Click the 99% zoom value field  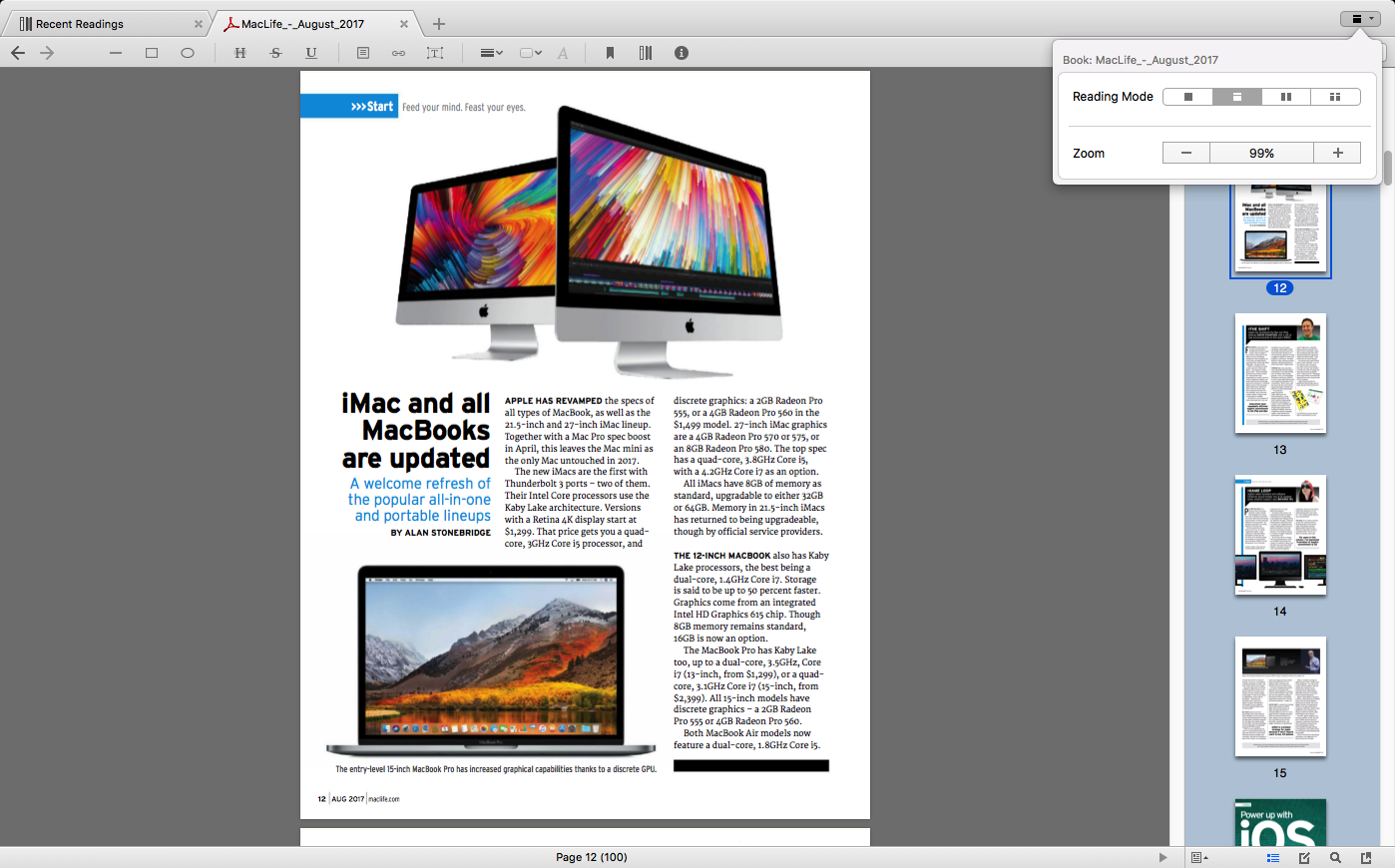tap(1262, 153)
